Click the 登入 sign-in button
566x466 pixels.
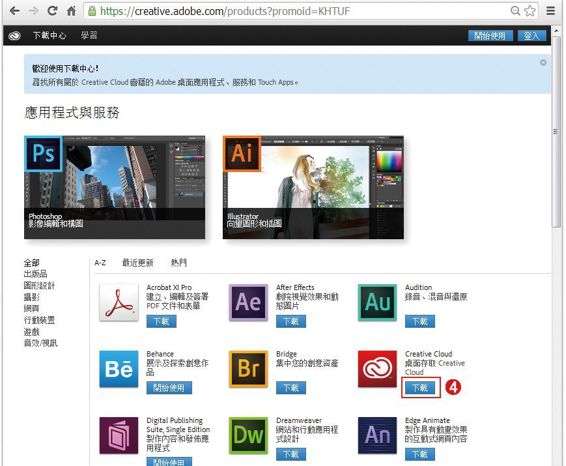point(531,36)
